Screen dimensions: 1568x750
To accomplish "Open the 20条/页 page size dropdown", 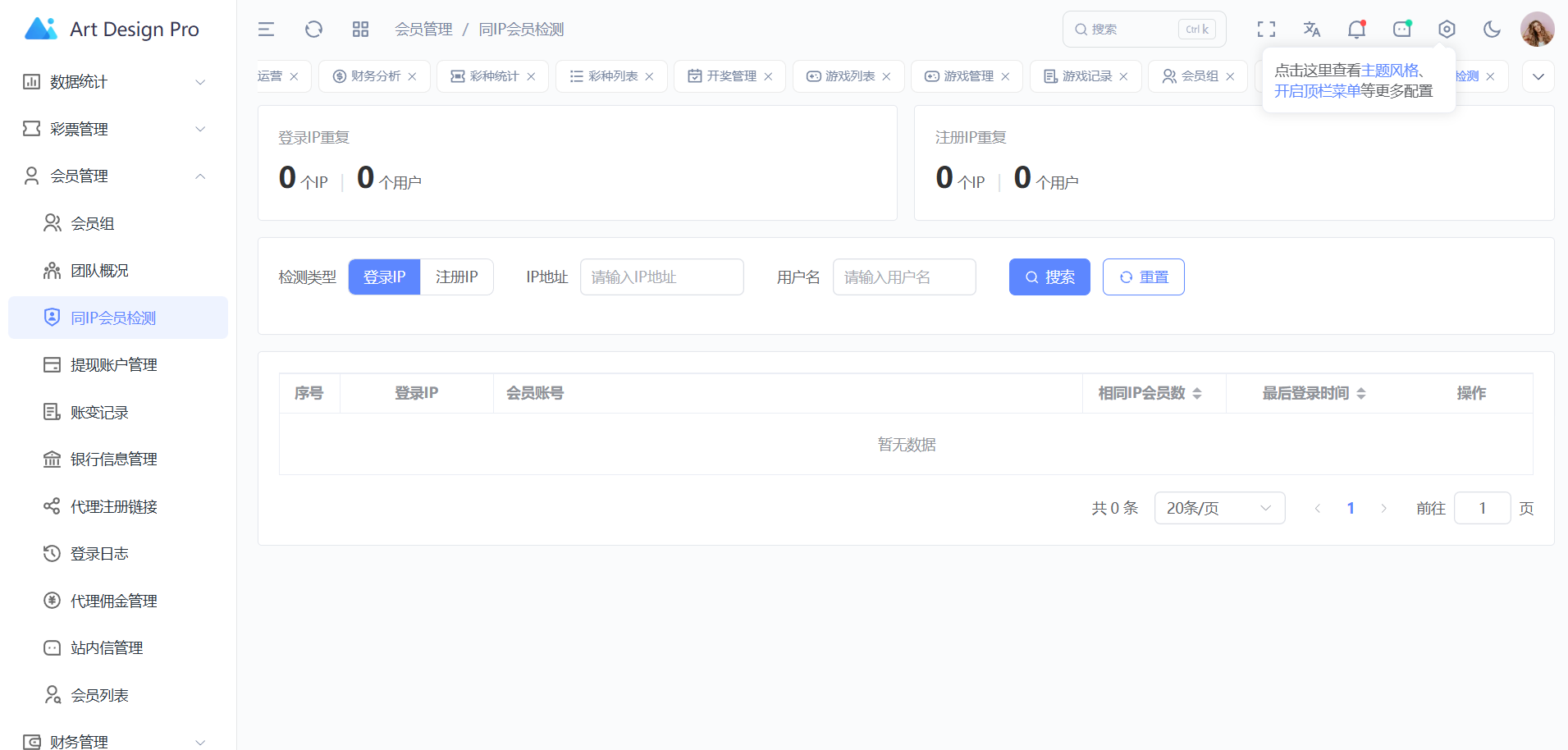I will click(x=1218, y=509).
